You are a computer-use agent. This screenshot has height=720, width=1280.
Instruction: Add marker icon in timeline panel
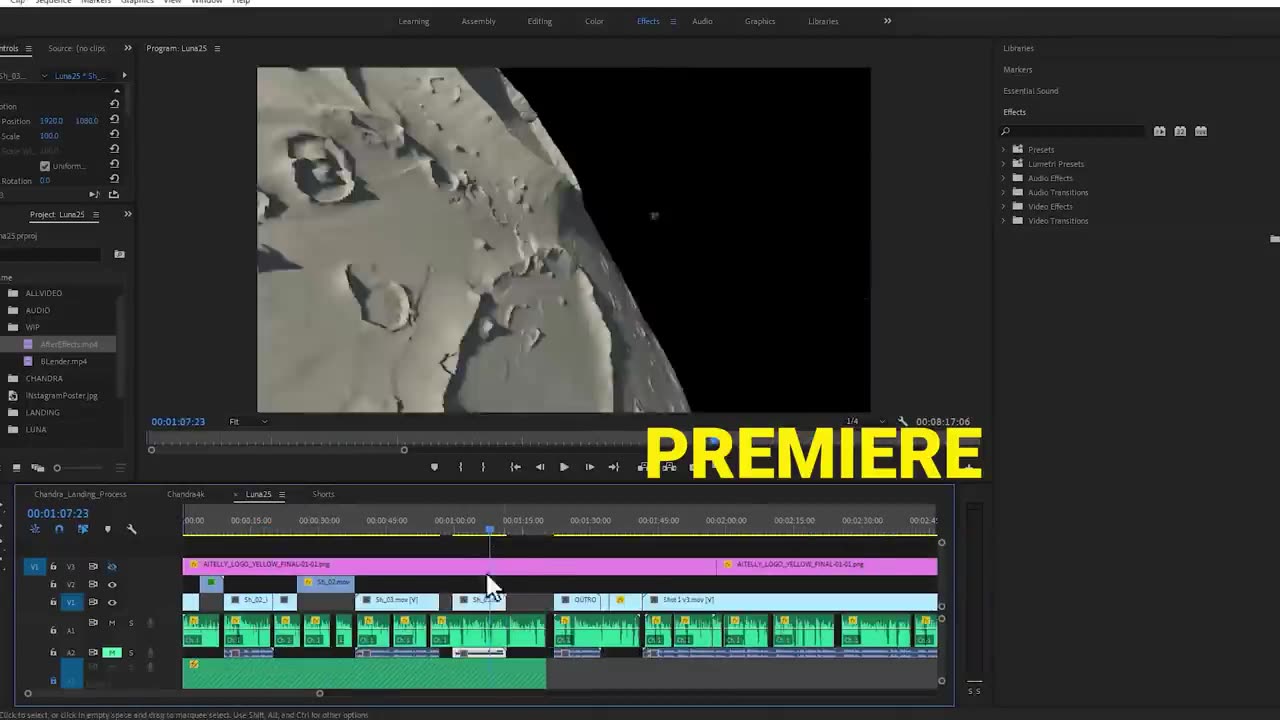108,529
